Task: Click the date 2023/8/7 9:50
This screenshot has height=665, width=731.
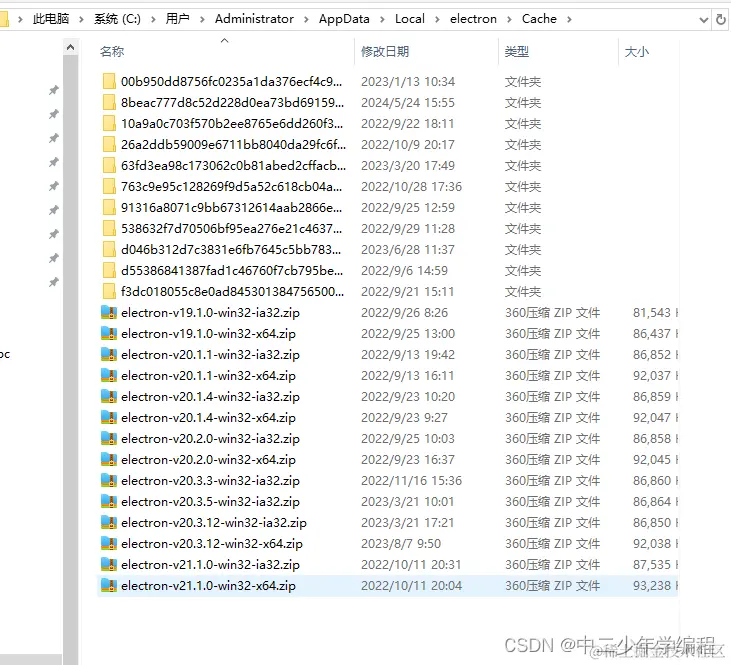Action: 401,543
